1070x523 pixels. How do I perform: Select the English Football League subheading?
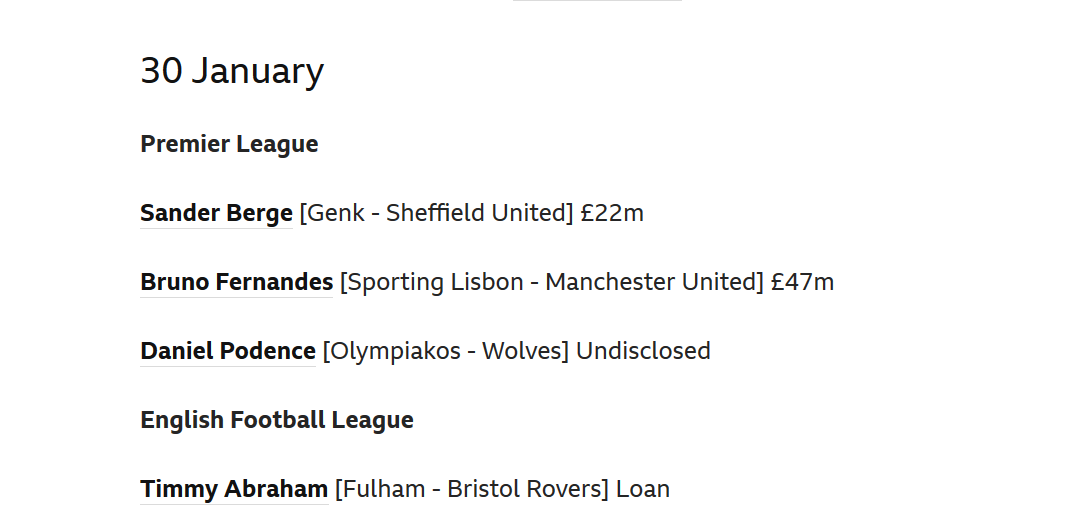[277, 420]
